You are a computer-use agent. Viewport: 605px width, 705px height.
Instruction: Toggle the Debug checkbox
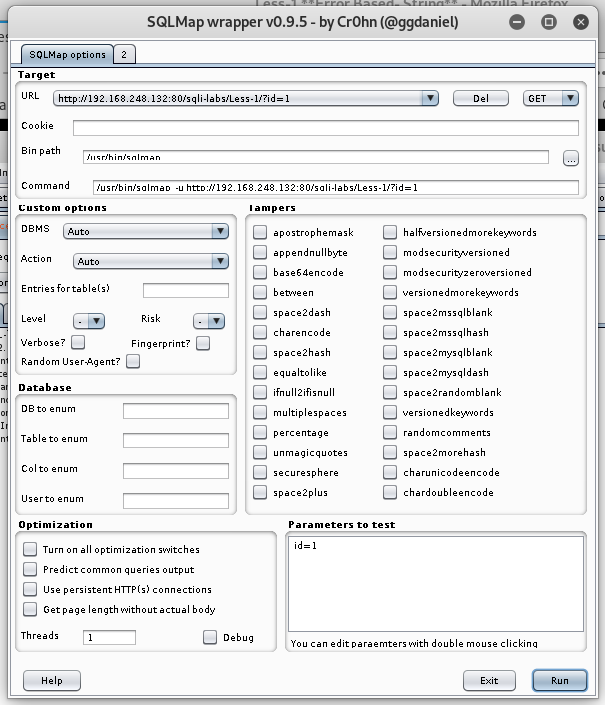coord(210,637)
